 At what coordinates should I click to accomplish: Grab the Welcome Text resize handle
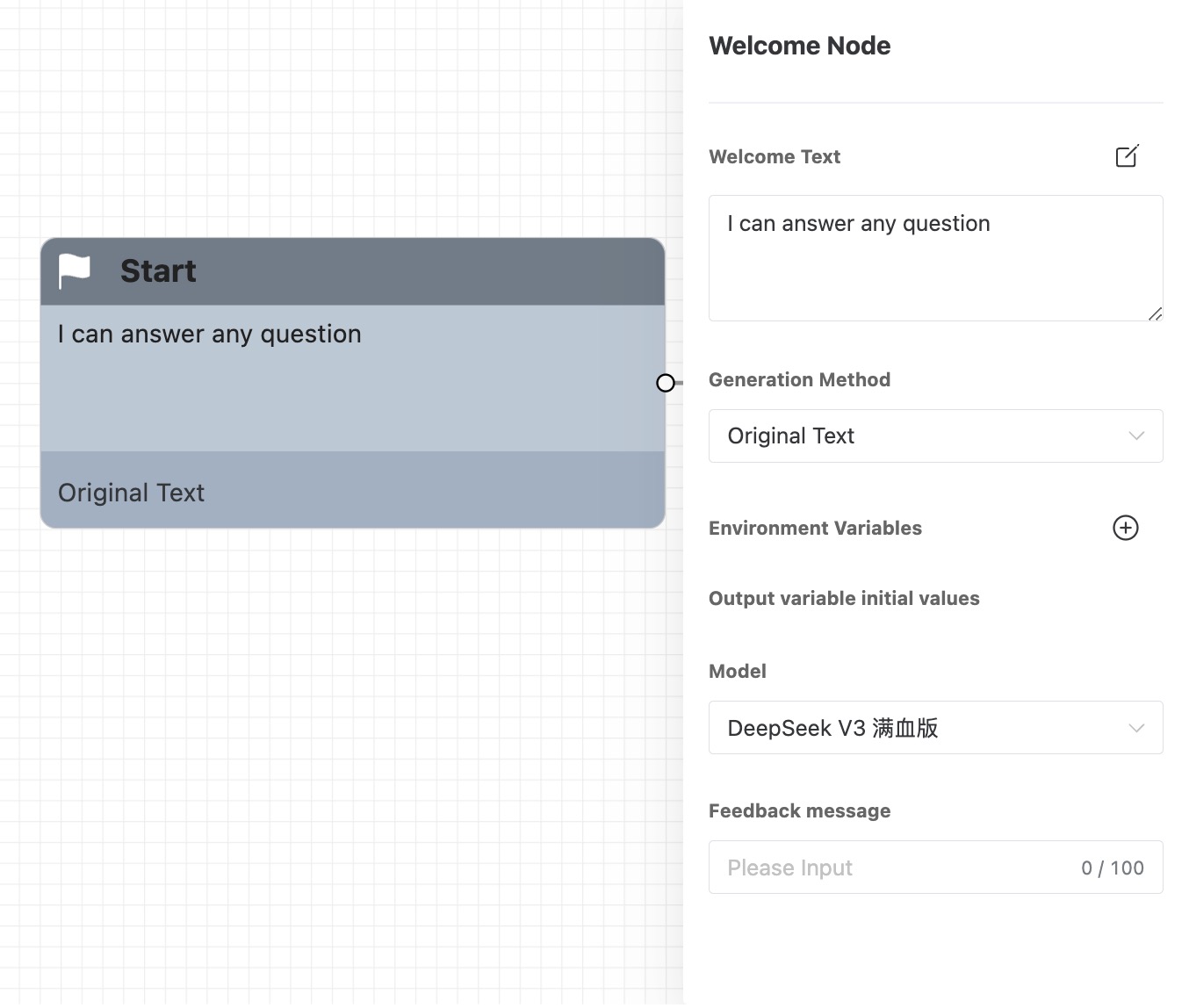(x=1155, y=313)
